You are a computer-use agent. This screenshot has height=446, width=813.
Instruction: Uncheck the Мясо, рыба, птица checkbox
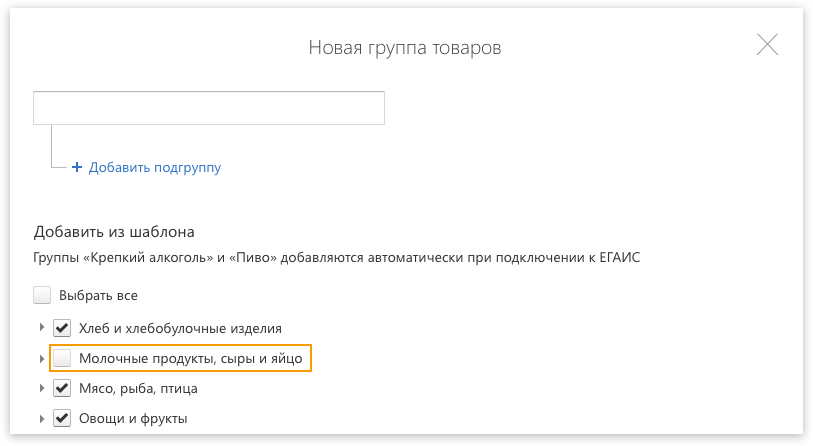point(62,388)
